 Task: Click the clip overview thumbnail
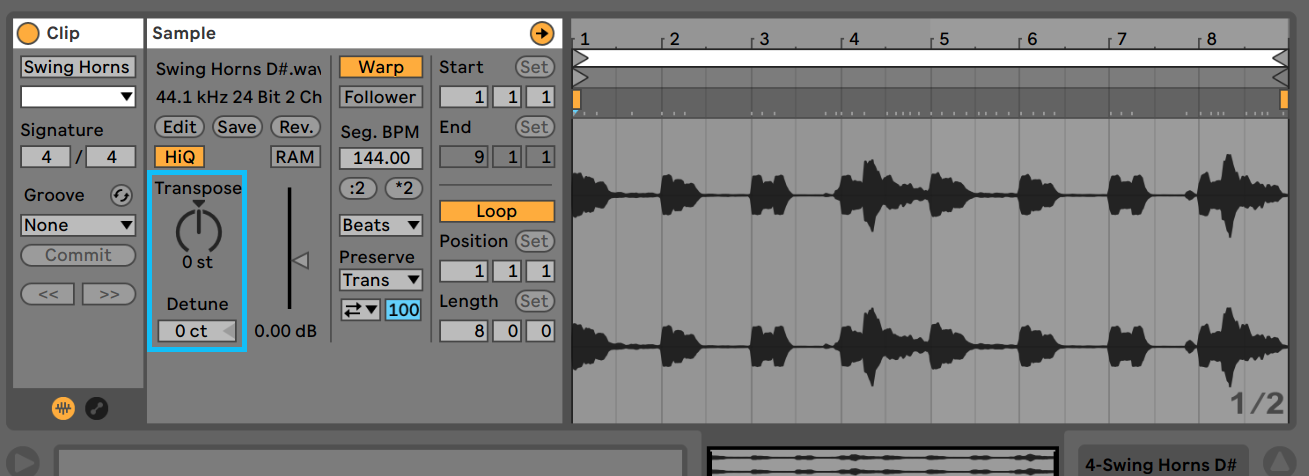pyautogui.click(x=882, y=462)
